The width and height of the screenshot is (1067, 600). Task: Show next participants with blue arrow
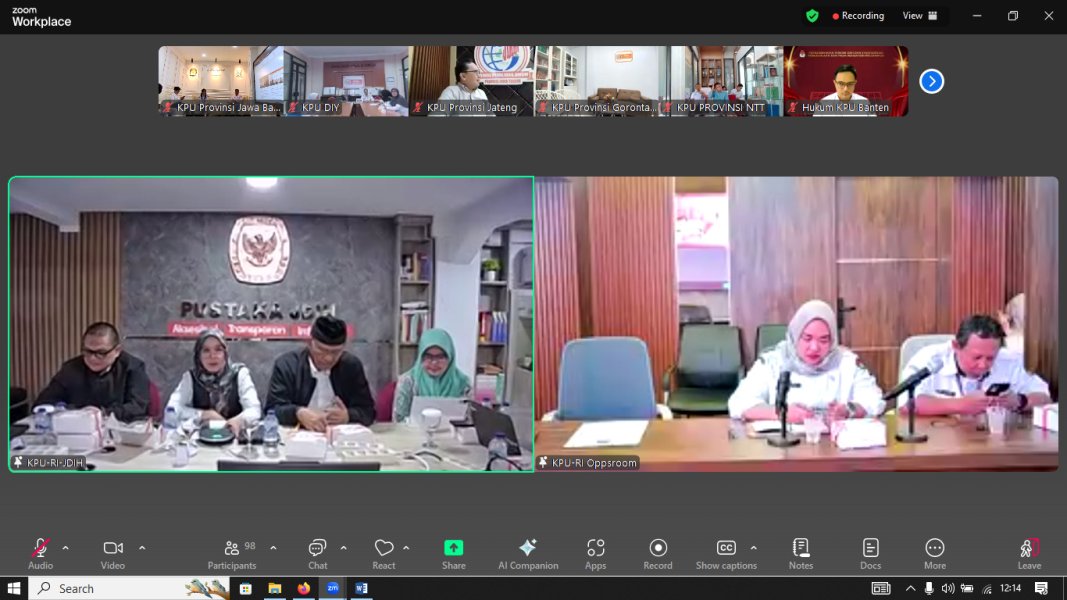(x=931, y=81)
